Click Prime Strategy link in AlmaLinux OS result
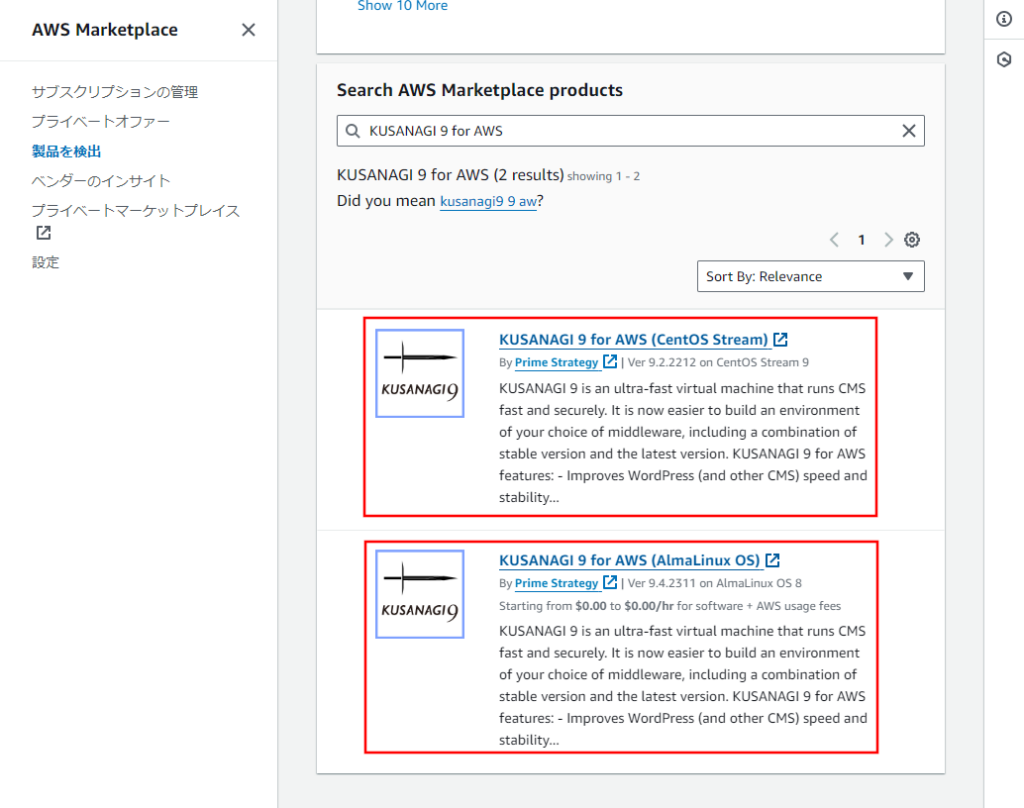This screenshot has width=1024, height=808. pyautogui.click(x=556, y=583)
